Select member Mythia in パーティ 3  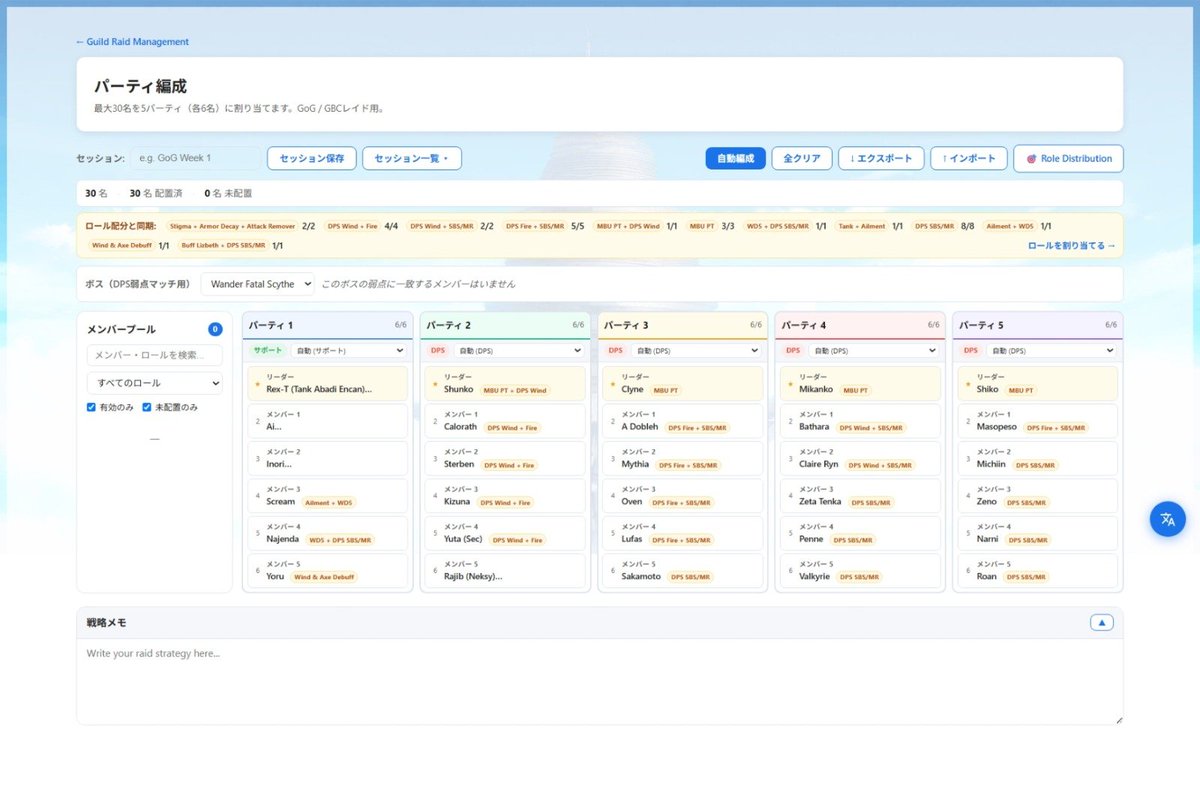(x=683, y=459)
